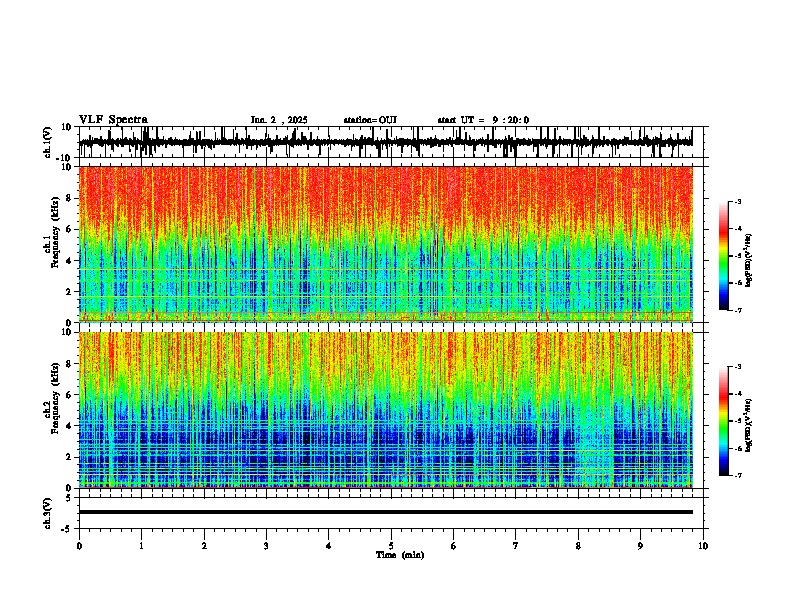Click the '-3' label on ch.2 colorbar
The height and width of the screenshot is (612, 792).
pos(737,367)
